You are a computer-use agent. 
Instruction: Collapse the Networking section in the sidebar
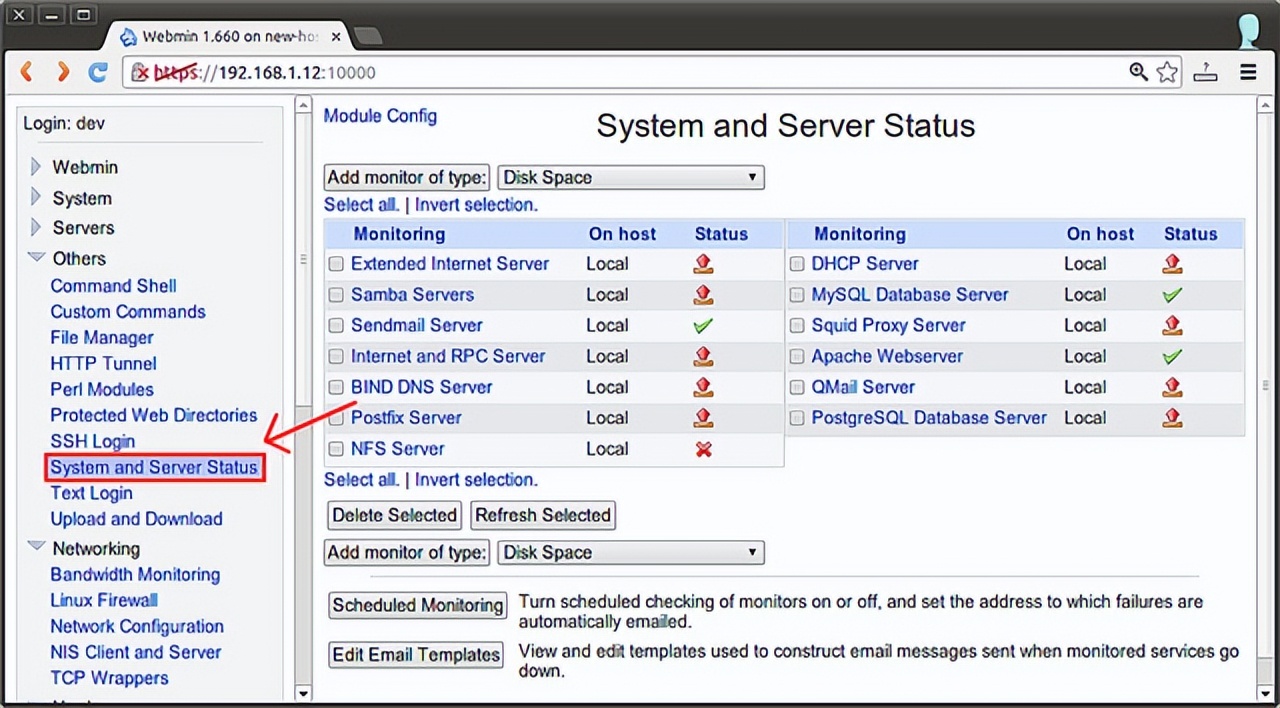pyautogui.click(x=36, y=548)
